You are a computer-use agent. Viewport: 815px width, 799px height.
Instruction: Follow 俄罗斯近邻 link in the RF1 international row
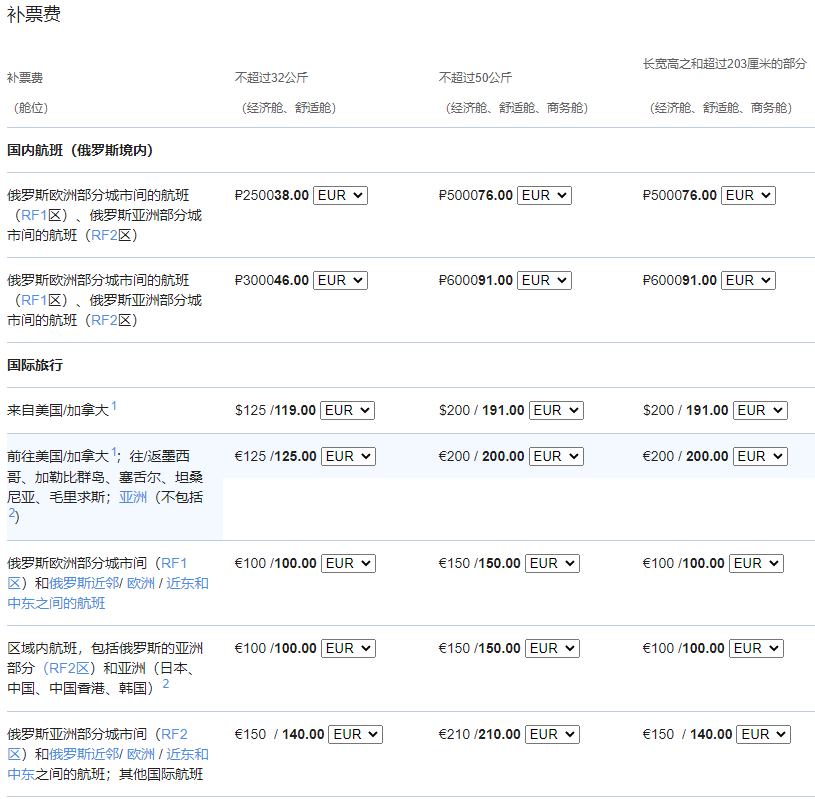(x=84, y=583)
